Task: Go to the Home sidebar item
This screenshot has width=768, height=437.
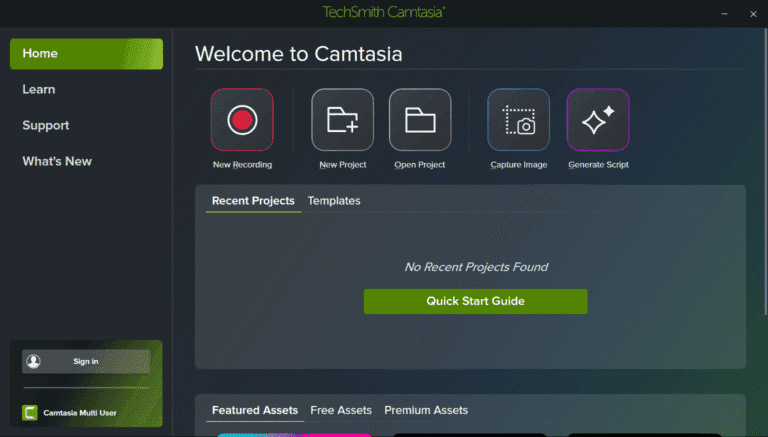Action: 86,53
